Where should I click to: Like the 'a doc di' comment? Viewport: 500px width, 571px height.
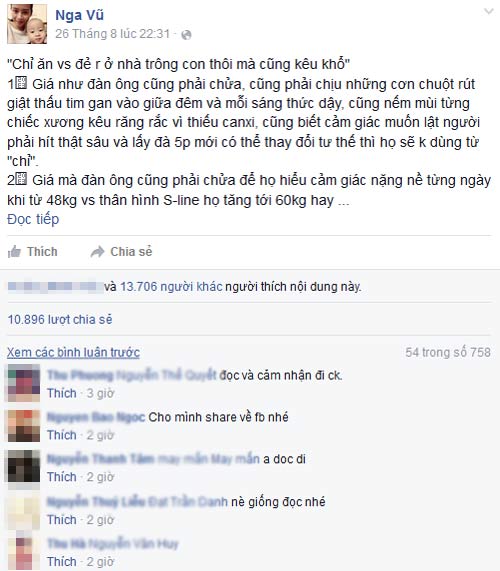pyautogui.click(x=62, y=477)
